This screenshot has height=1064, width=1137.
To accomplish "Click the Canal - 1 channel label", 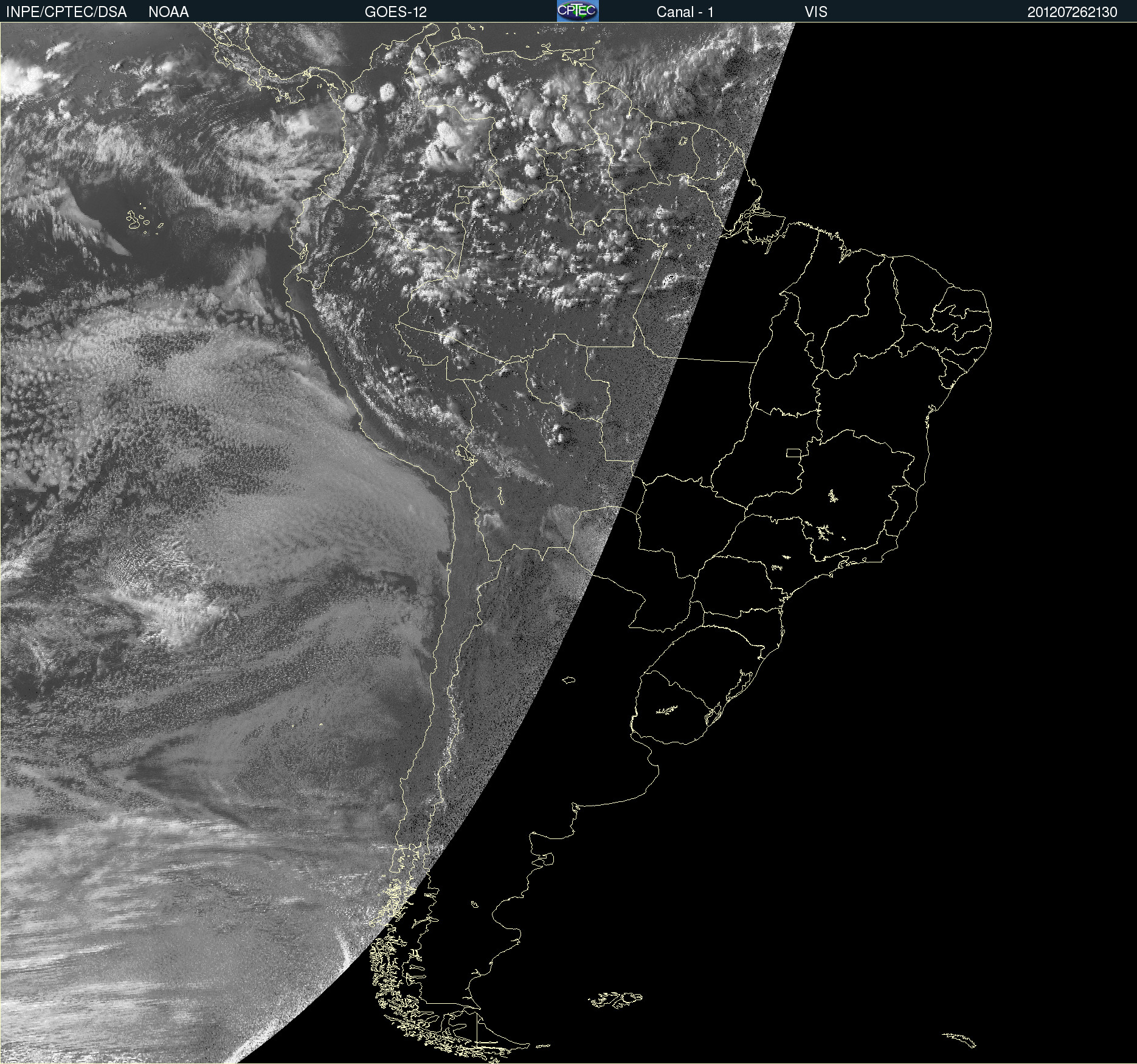I will (x=685, y=12).
